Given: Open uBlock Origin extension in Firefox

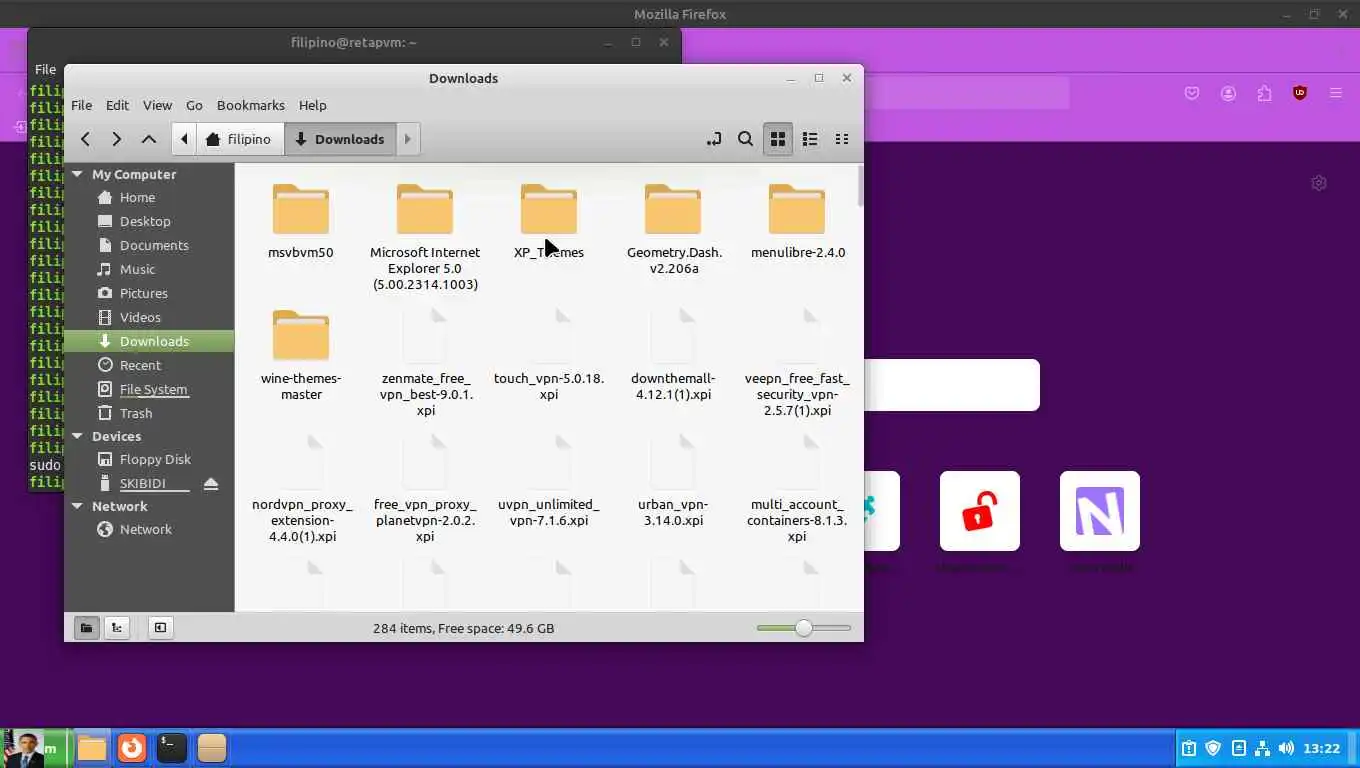Looking at the screenshot, I should coord(1300,93).
